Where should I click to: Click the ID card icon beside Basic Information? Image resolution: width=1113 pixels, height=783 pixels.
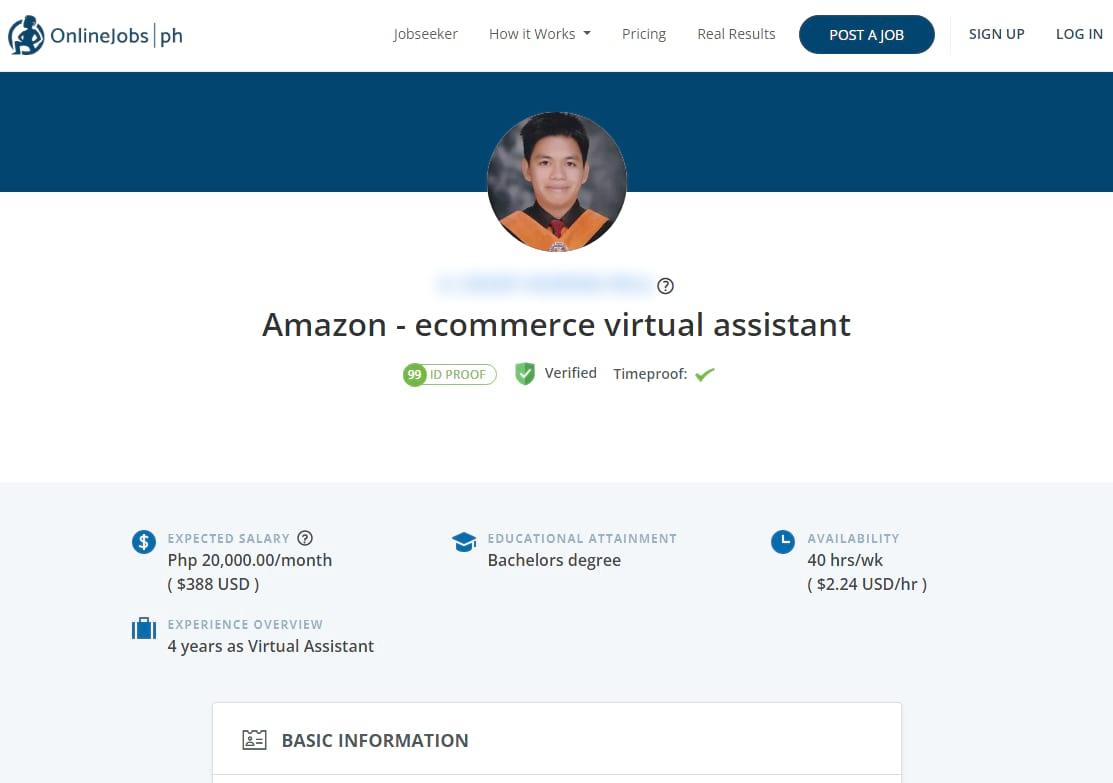(x=254, y=740)
